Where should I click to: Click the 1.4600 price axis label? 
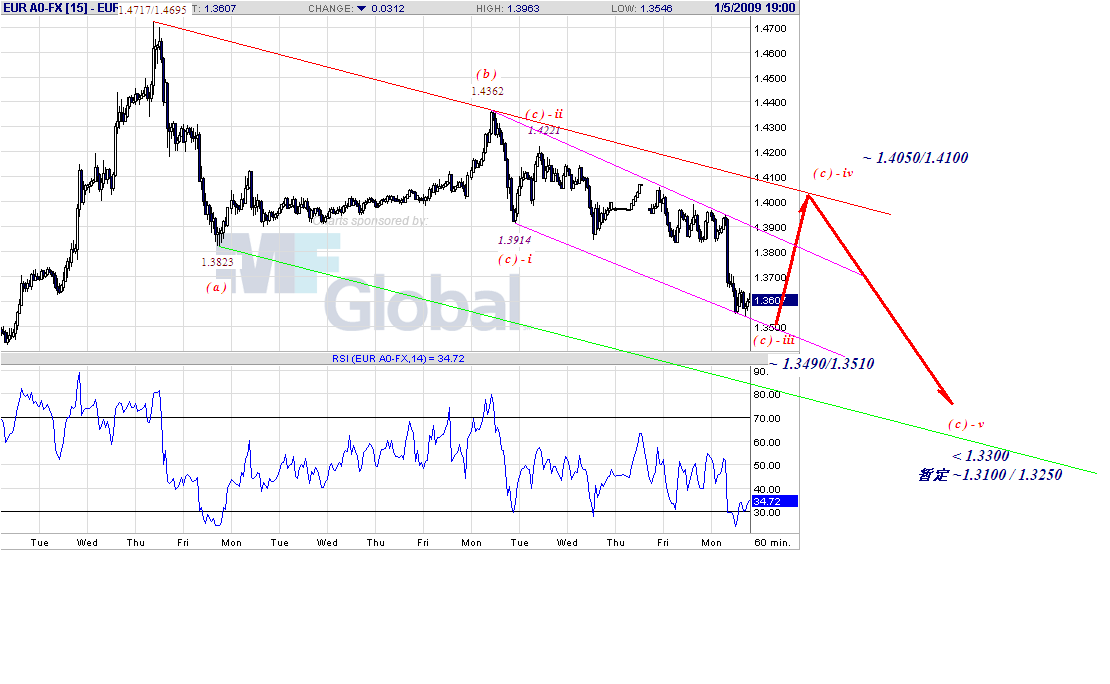(770, 54)
